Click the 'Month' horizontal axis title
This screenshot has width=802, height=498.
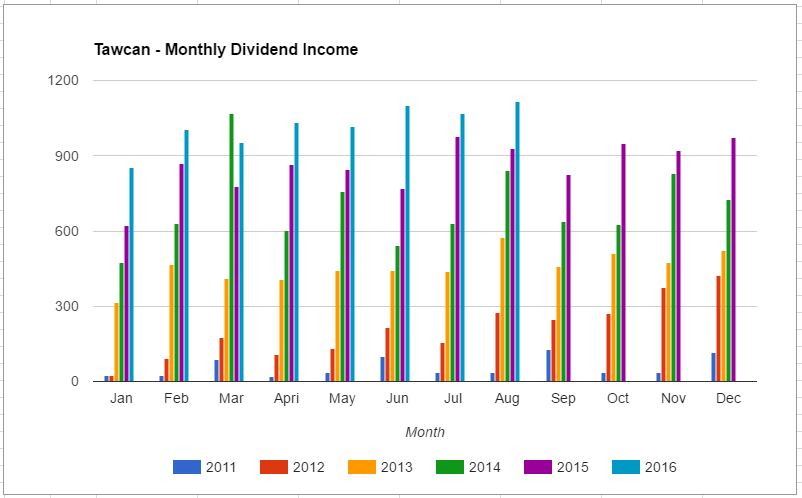425,432
